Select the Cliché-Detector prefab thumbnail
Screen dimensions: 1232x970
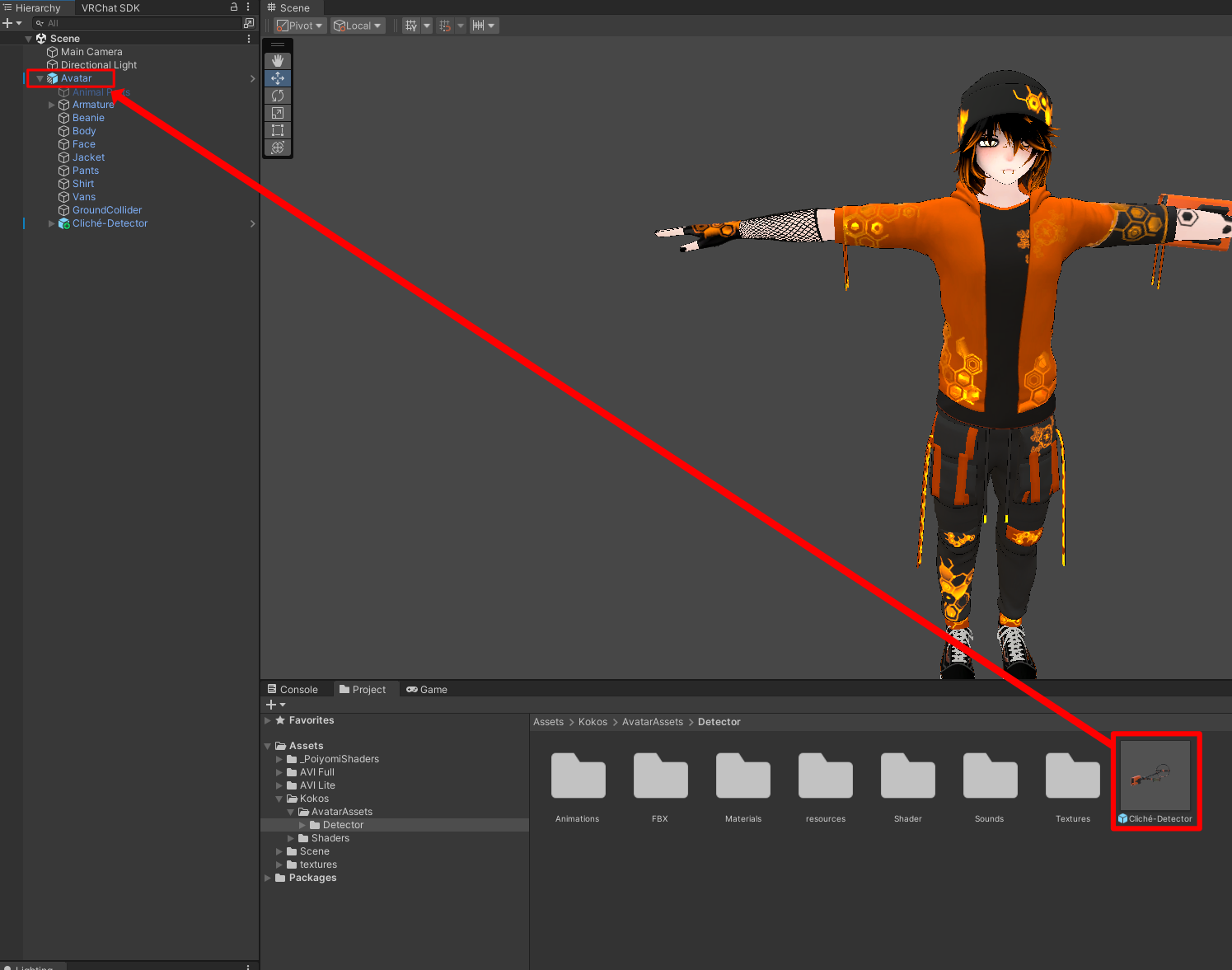(1155, 776)
